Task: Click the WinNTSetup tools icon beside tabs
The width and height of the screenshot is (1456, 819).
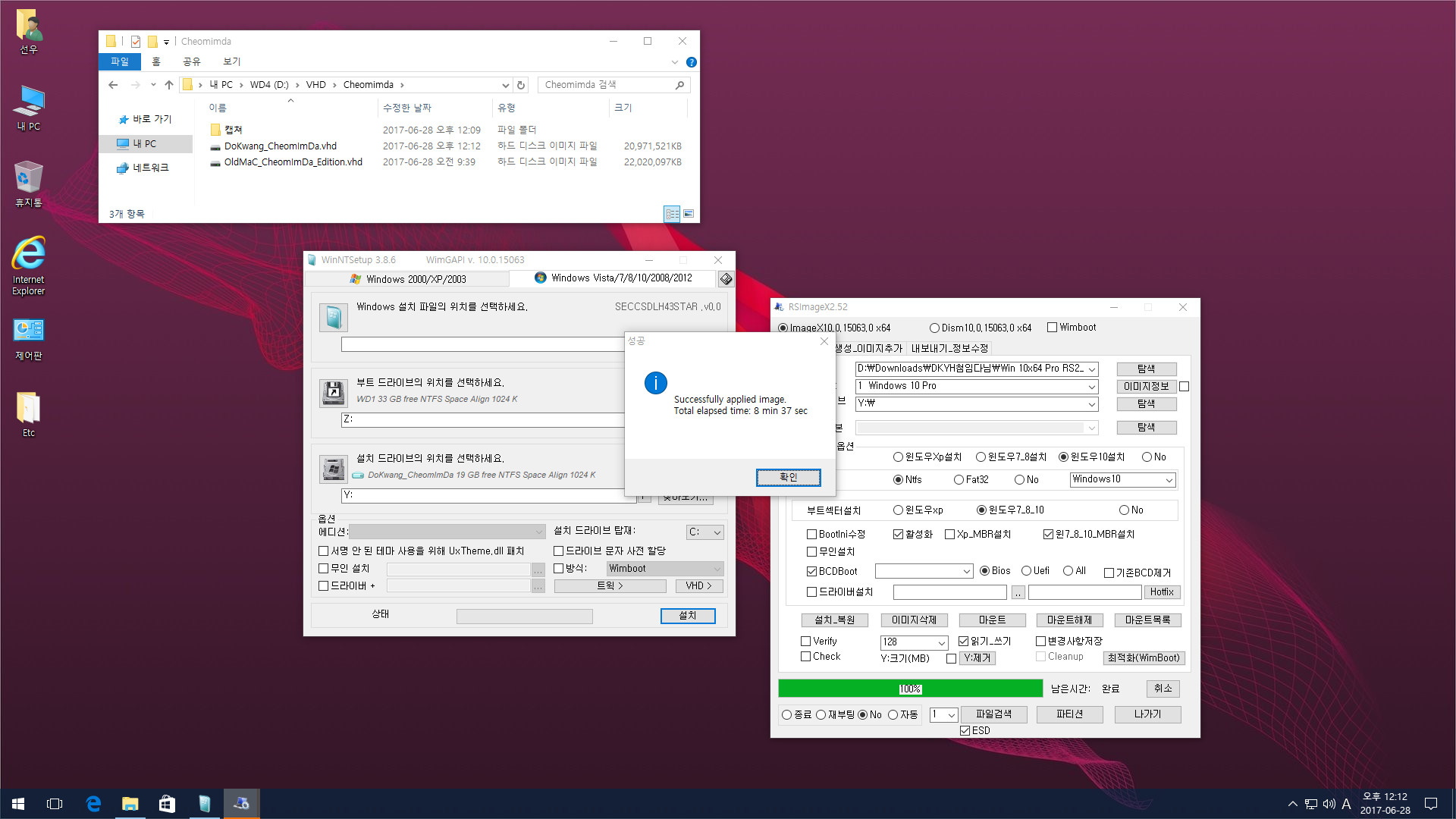Action: [x=726, y=279]
